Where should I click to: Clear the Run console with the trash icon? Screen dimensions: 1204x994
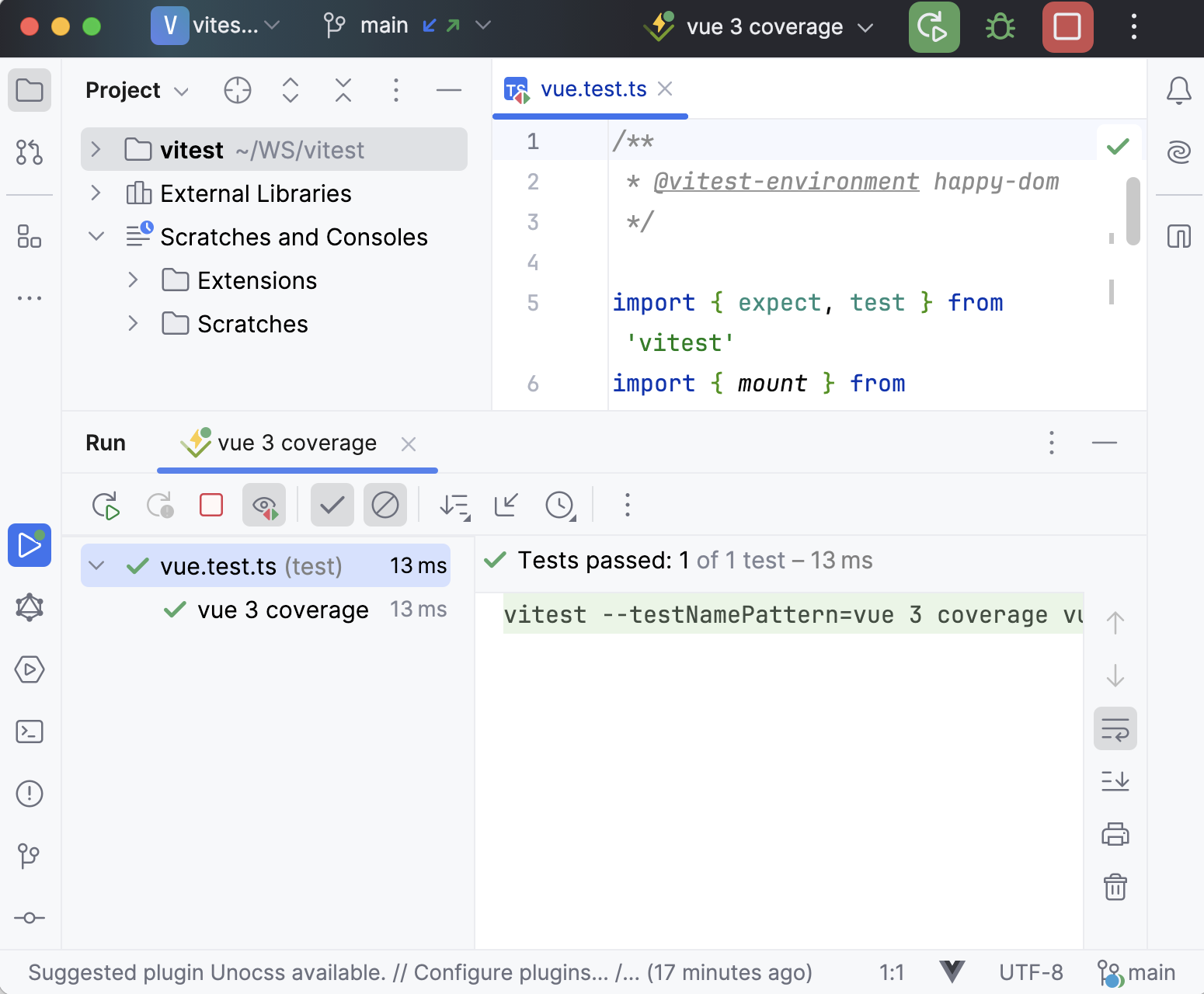pyautogui.click(x=1115, y=888)
